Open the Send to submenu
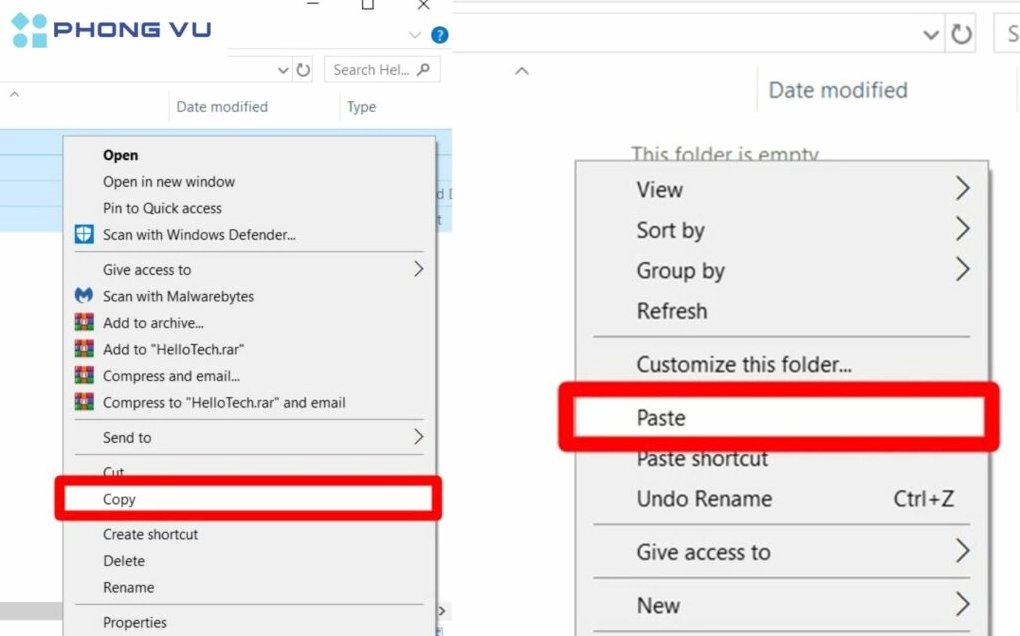The height and width of the screenshot is (636, 1020). click(x=127, y=437)
